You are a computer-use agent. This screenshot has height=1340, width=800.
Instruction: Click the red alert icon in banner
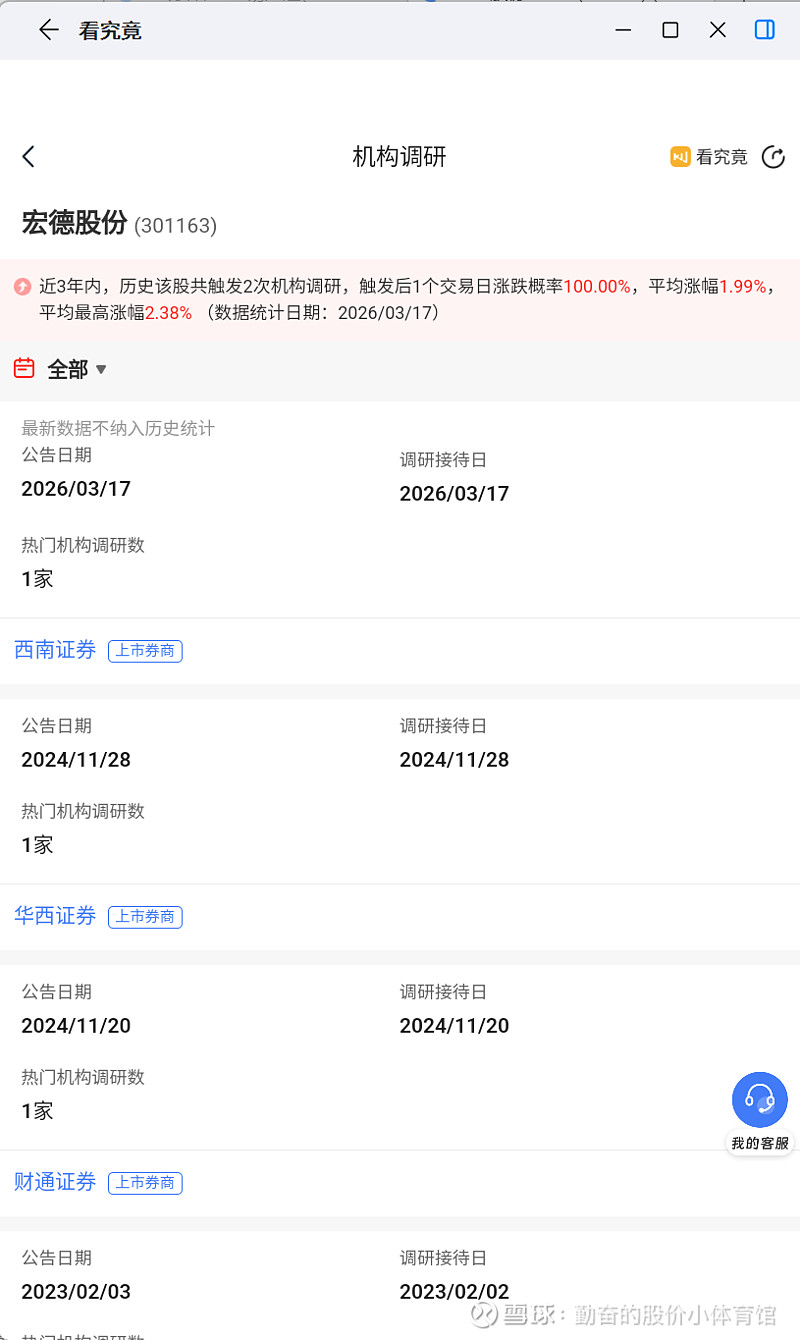[x=22, y=287]
